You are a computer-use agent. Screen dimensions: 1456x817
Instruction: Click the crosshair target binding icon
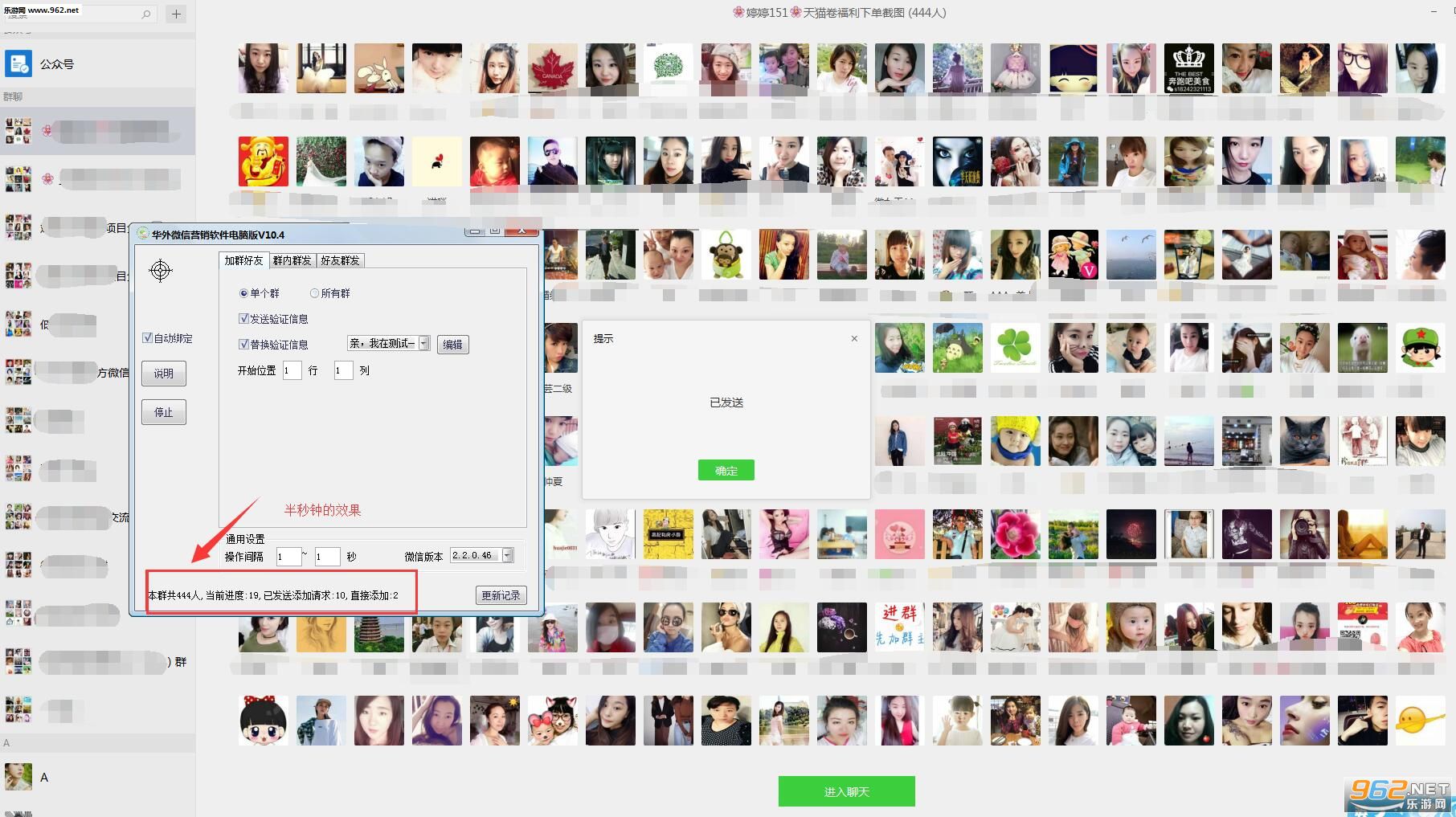tap(161, 271)
